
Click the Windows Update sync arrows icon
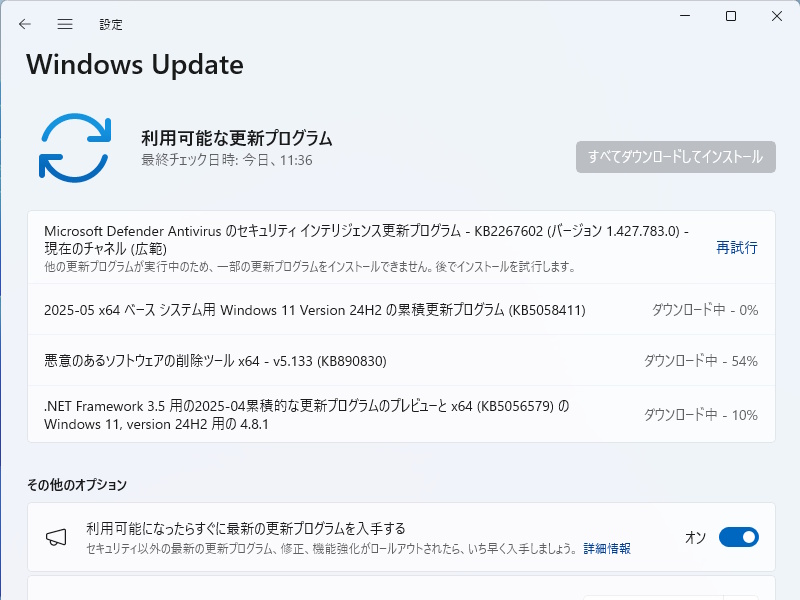(x=75, y=147)
